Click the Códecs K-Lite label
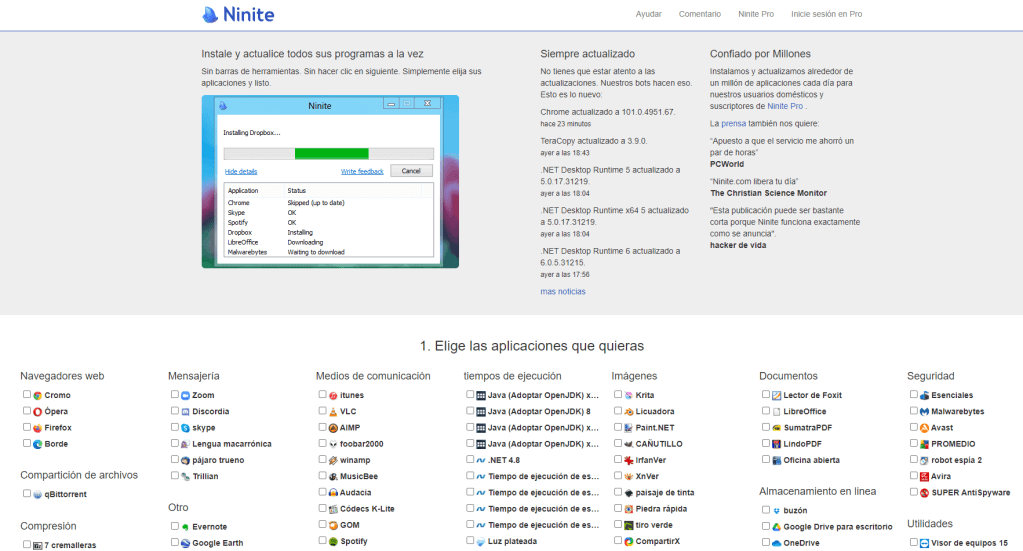 (x=367, y=509)
